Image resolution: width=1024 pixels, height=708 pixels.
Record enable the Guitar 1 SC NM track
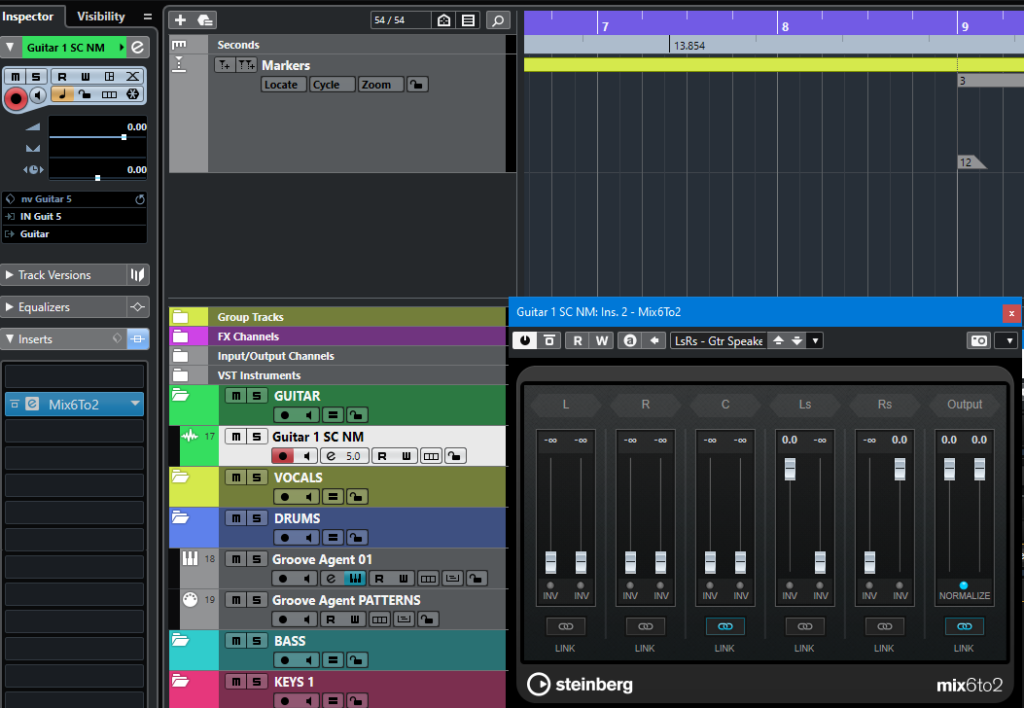(x=282, y=456)
